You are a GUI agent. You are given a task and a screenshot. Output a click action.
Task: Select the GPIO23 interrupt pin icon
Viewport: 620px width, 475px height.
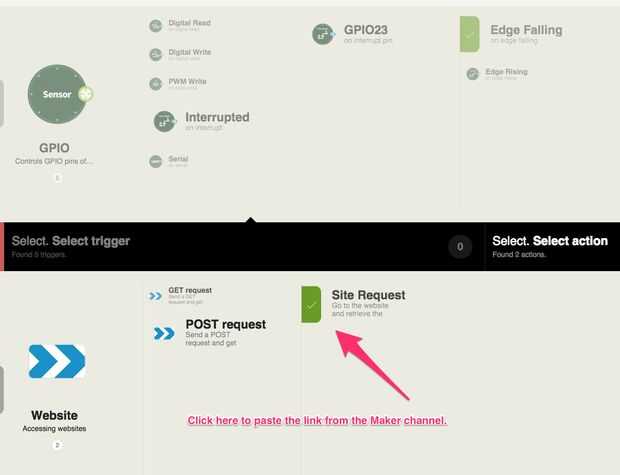(x=323, y=34)
